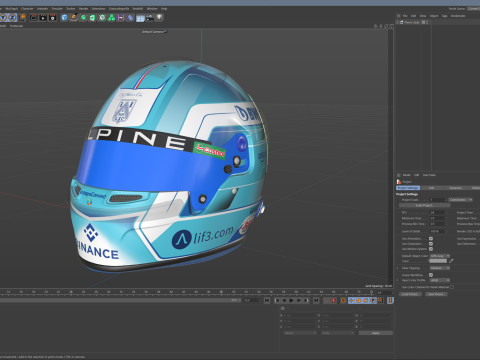
Task: Open the Node Space dropdown
Action: click(474, 9)
